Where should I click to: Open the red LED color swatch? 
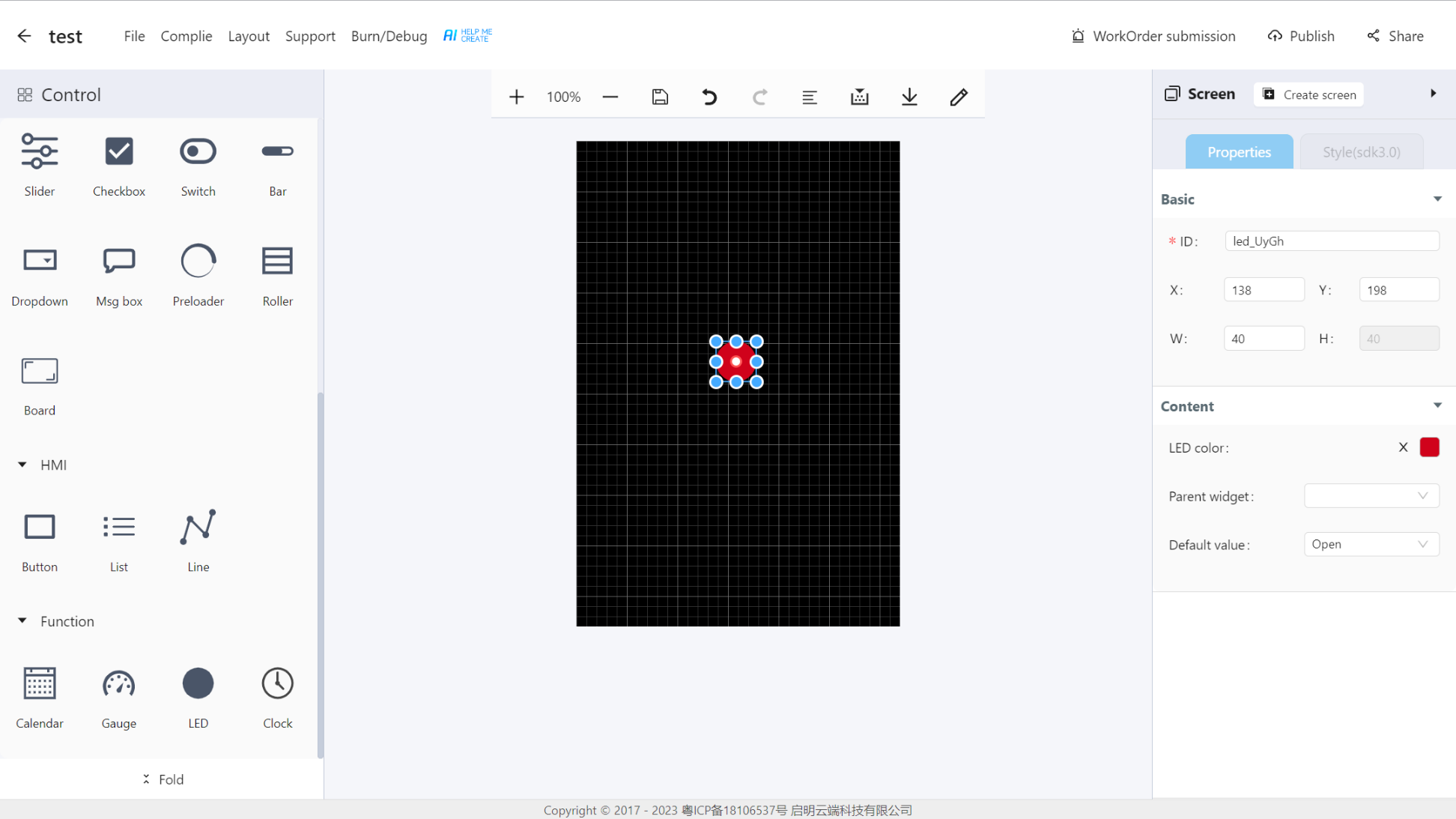pyautogui.click(x=1429, y=447)
